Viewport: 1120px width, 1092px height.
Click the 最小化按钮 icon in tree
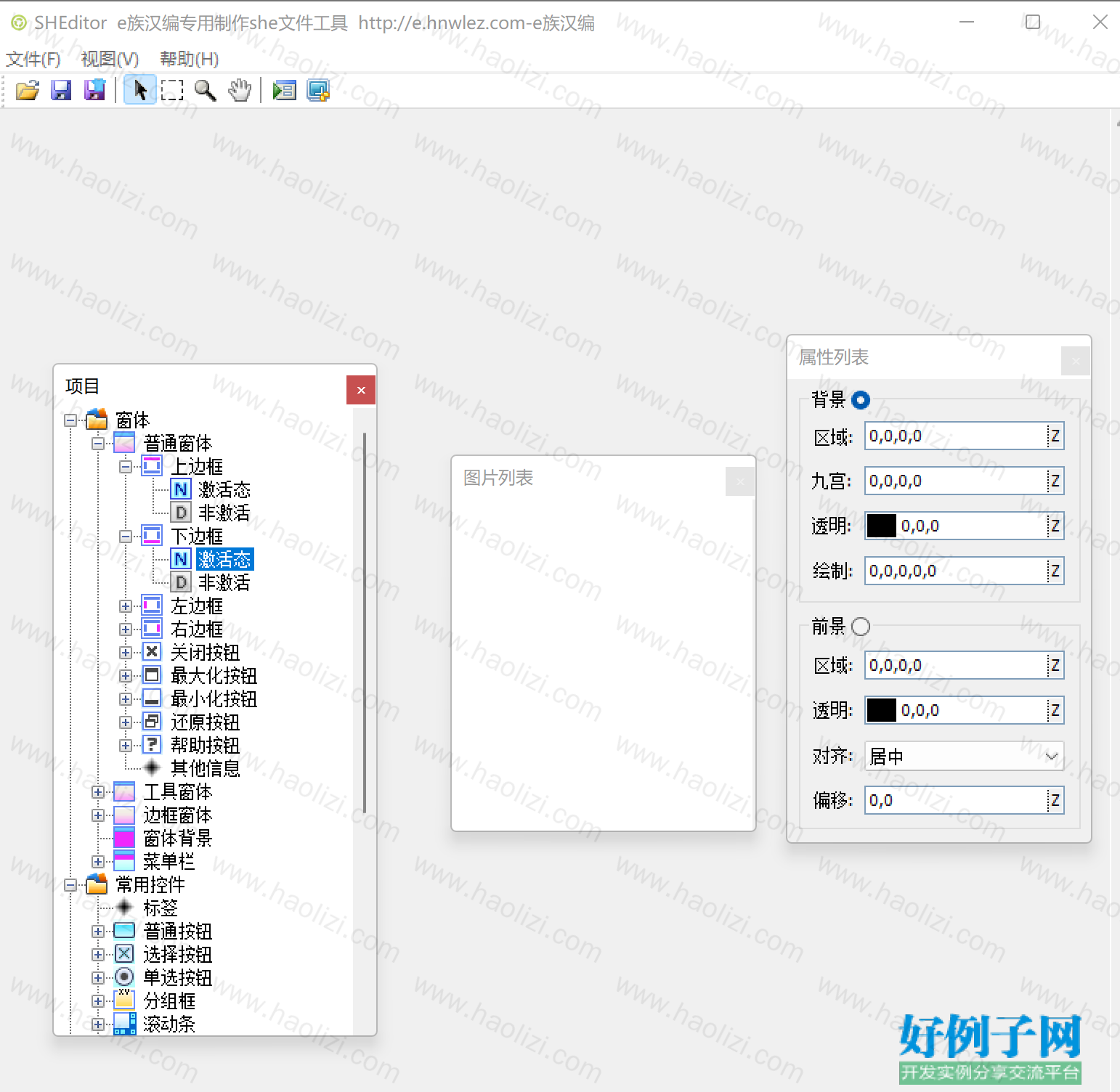tap(152, 698)
